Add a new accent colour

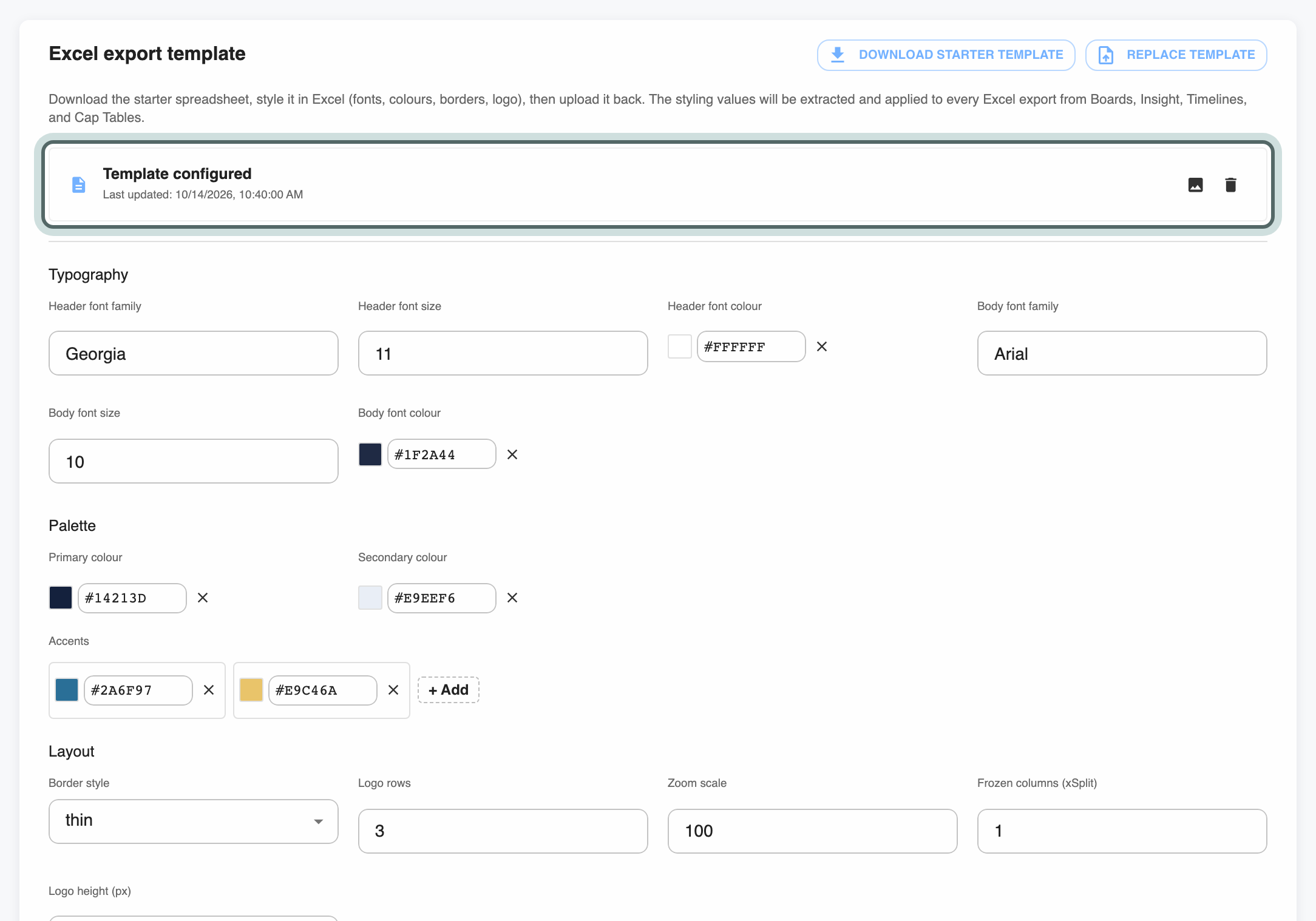pyautogui.click(x=449, y=690)
